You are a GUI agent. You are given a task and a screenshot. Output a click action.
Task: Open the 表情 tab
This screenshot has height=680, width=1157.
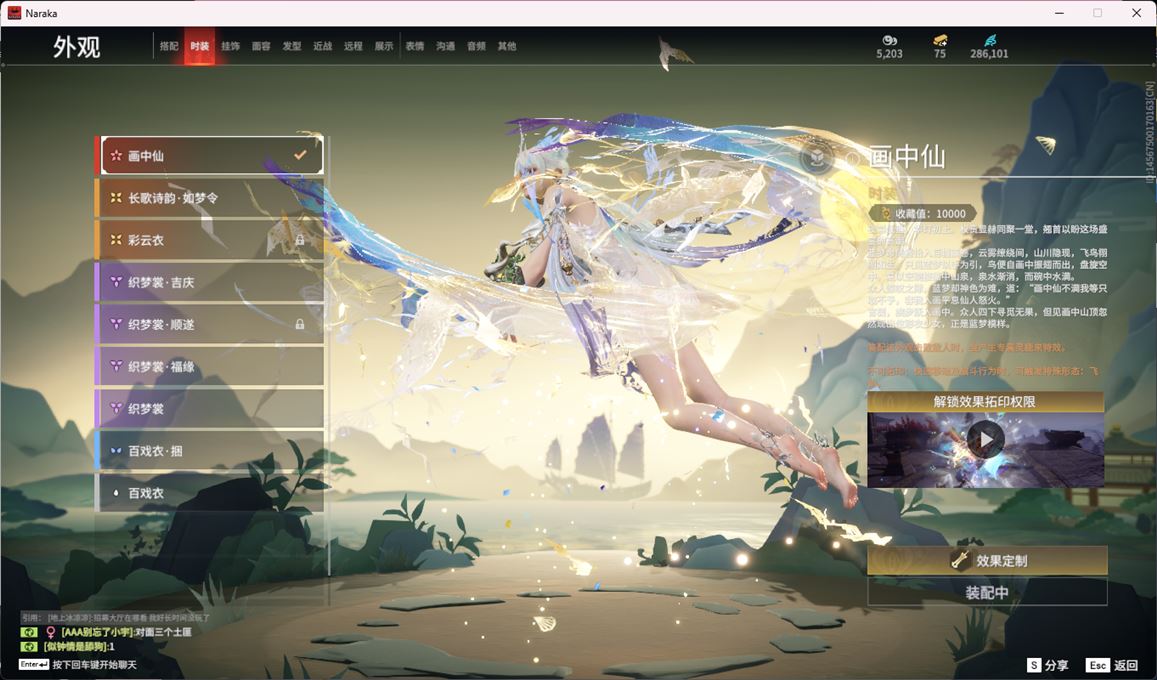pos(415,46)
